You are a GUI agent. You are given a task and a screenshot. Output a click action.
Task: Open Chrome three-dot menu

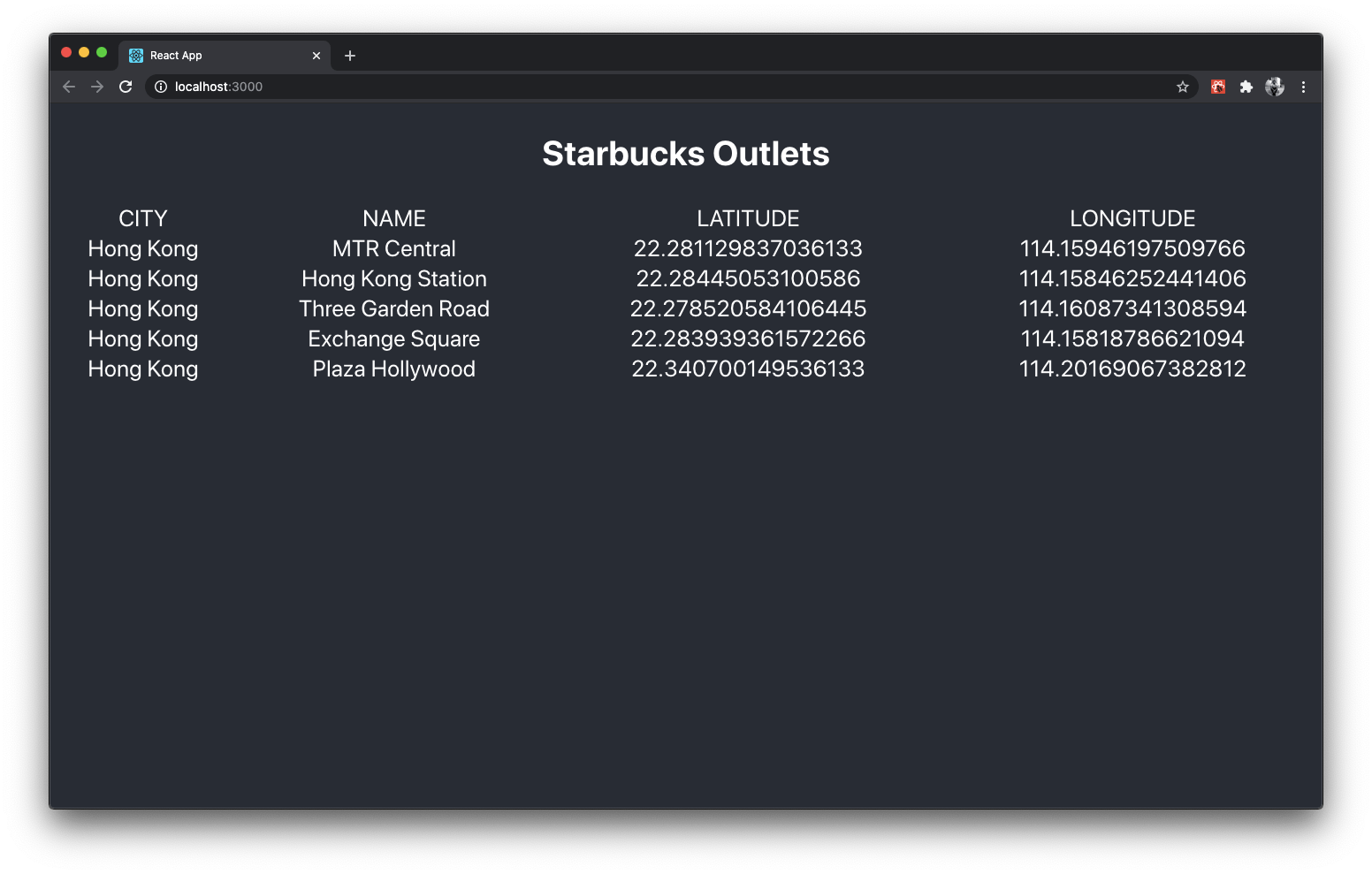pos(1303,87)
